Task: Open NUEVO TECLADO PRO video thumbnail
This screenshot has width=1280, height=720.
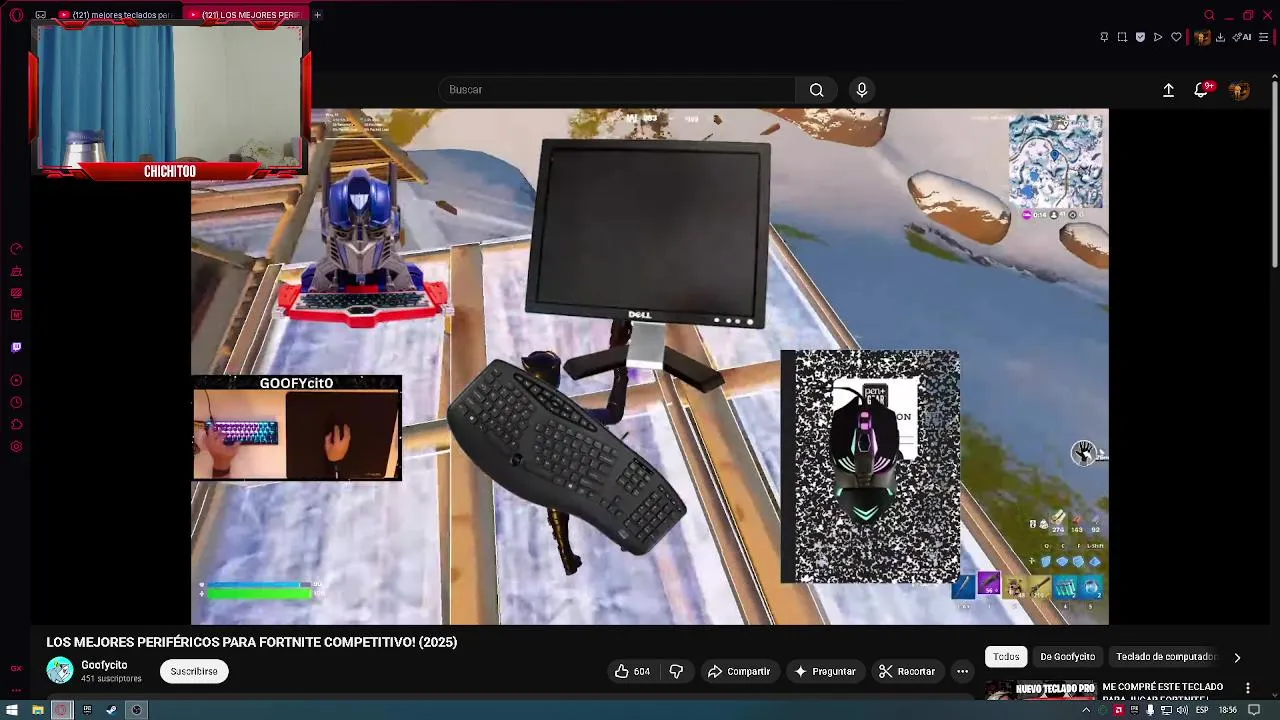Action: (x=1040, y=689)
